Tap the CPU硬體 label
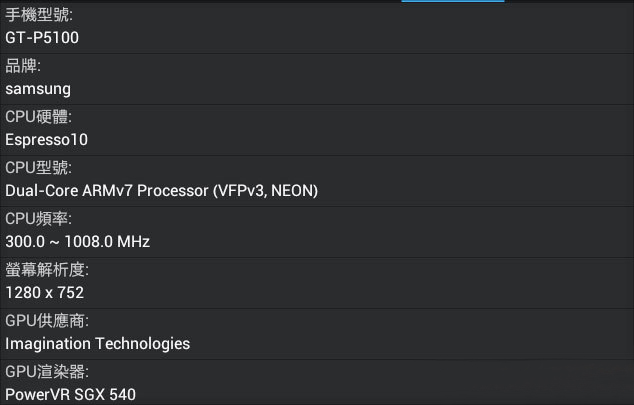The width and height of the screenshot is (634, 405). tap(39, 118)
